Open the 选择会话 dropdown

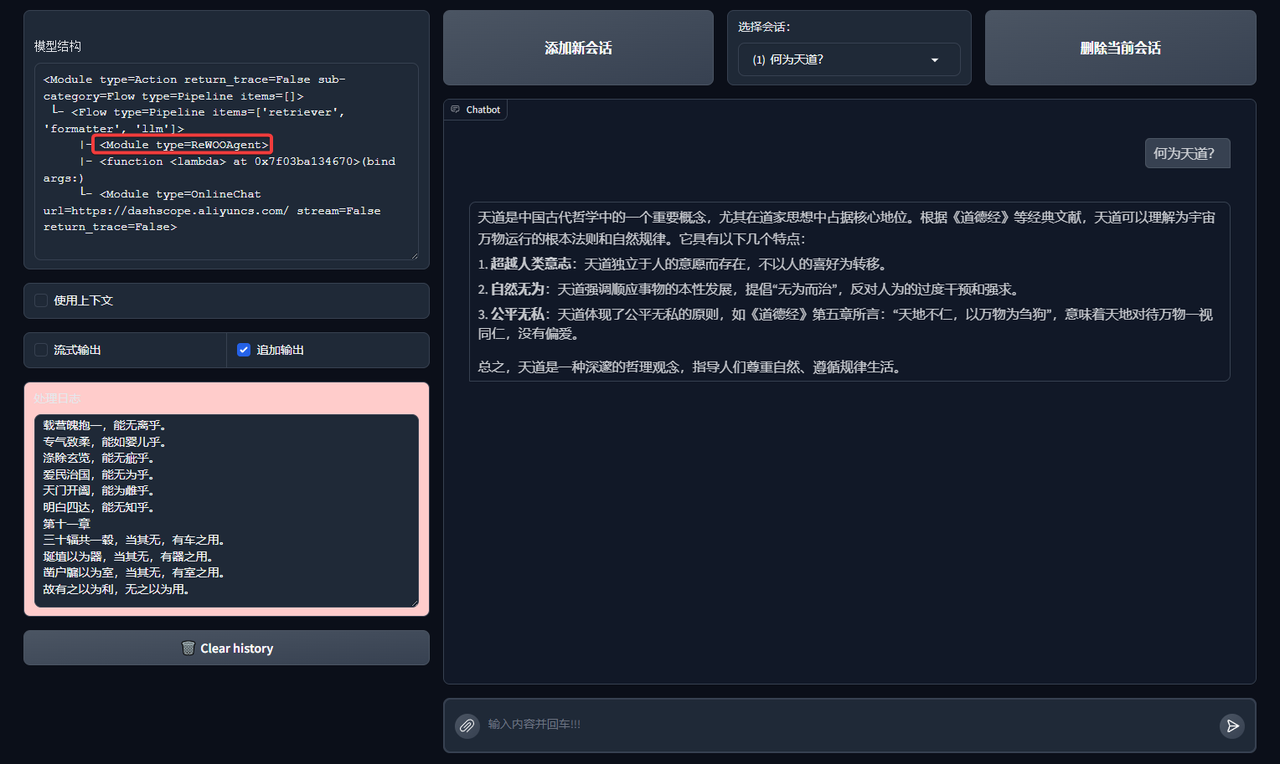click(x=849, y=59)
